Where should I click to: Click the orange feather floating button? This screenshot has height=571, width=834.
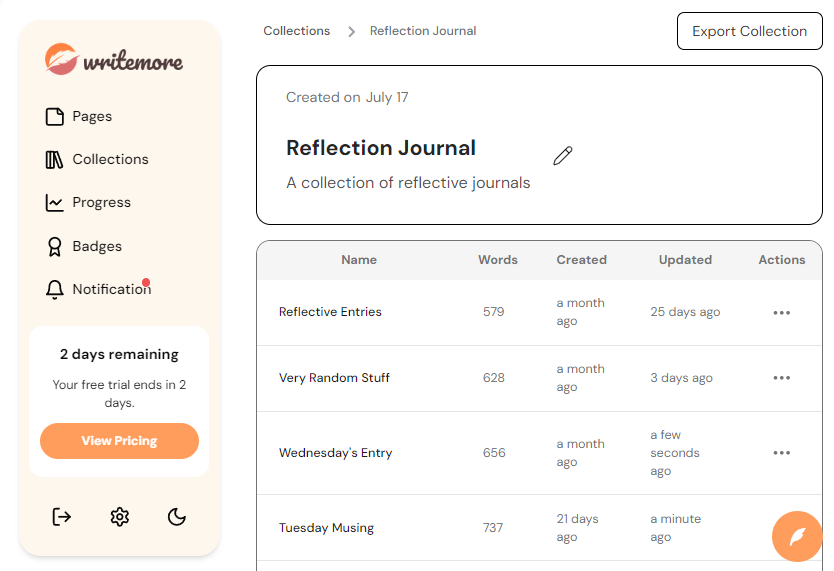pyautogui.click(x=797, y=537)
